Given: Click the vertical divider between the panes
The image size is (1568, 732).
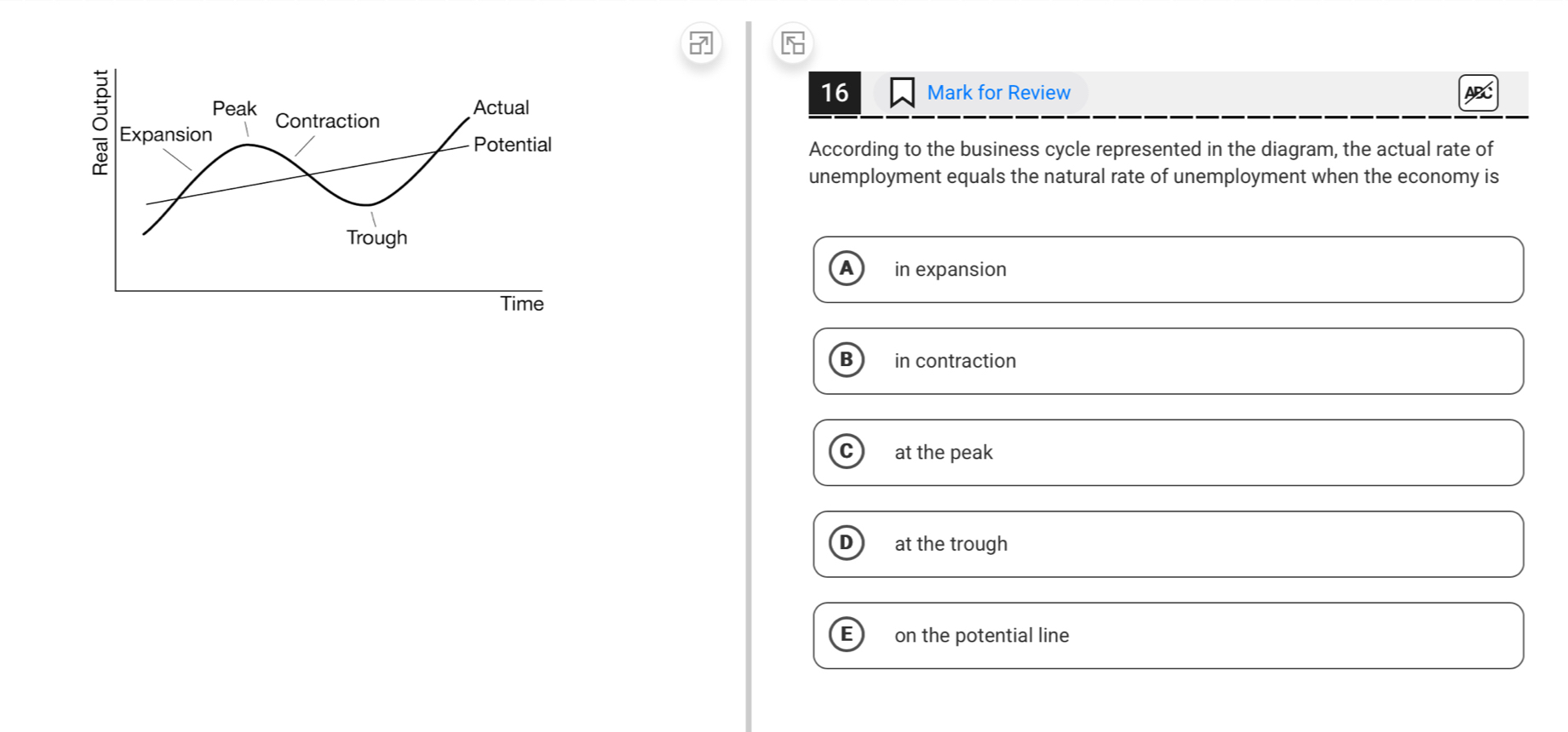Looking at the screenshot, I should [x=749, y=376].
